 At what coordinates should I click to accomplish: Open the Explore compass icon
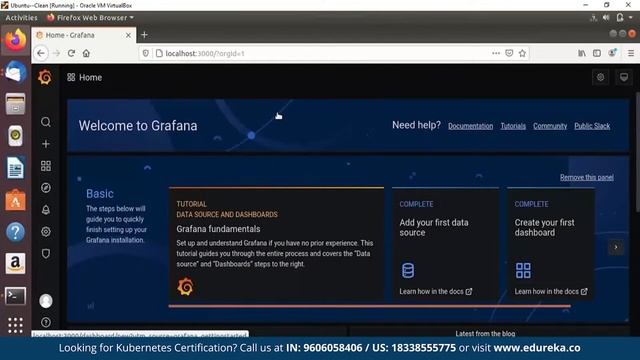click(x=46, y=188)
